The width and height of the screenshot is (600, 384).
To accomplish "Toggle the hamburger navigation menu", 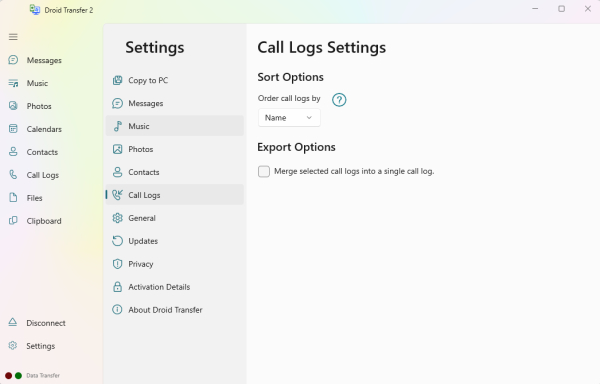I will (x=13, y=37).
